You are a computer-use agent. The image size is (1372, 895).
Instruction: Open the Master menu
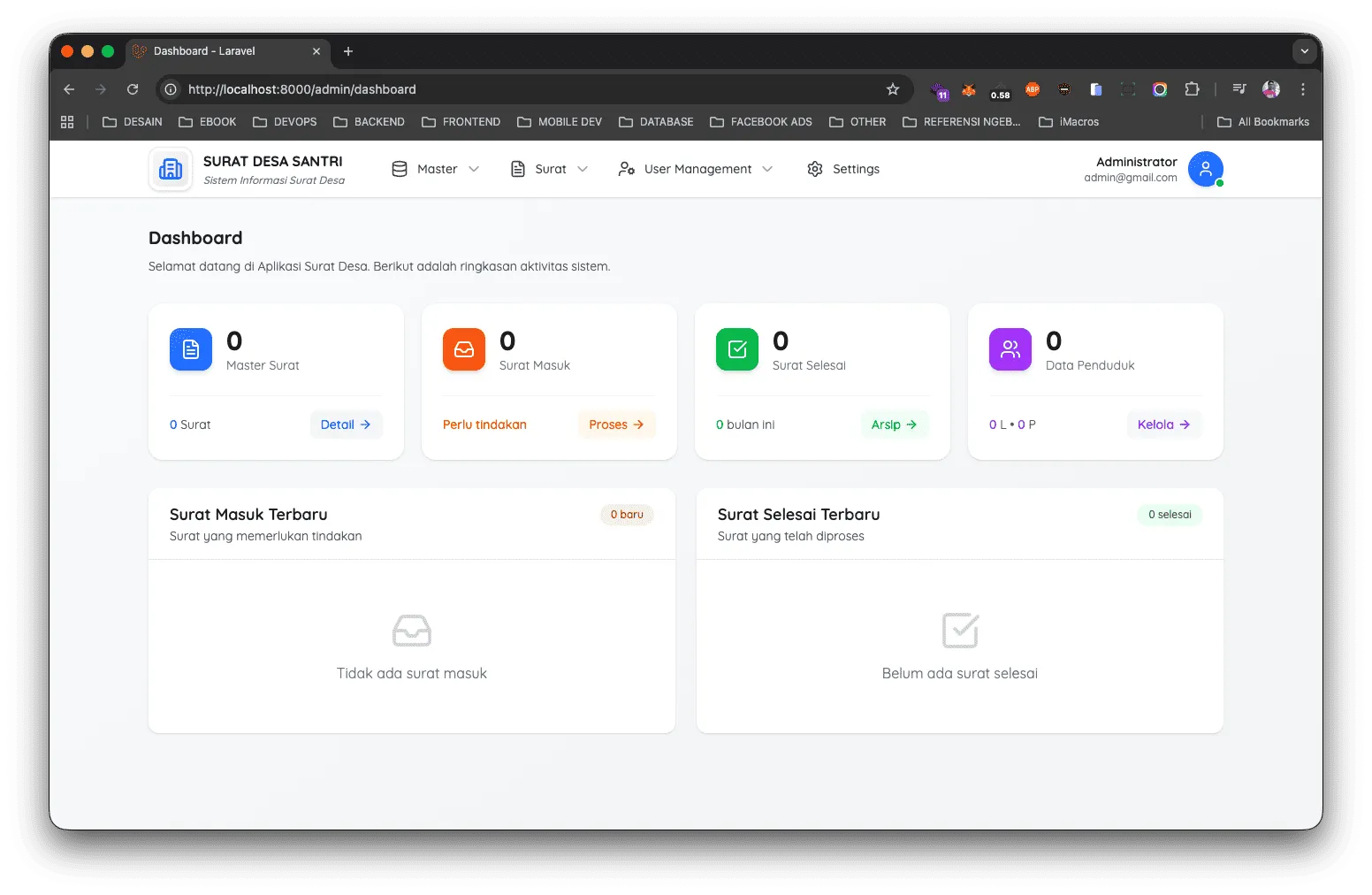[x=436, y=169]
